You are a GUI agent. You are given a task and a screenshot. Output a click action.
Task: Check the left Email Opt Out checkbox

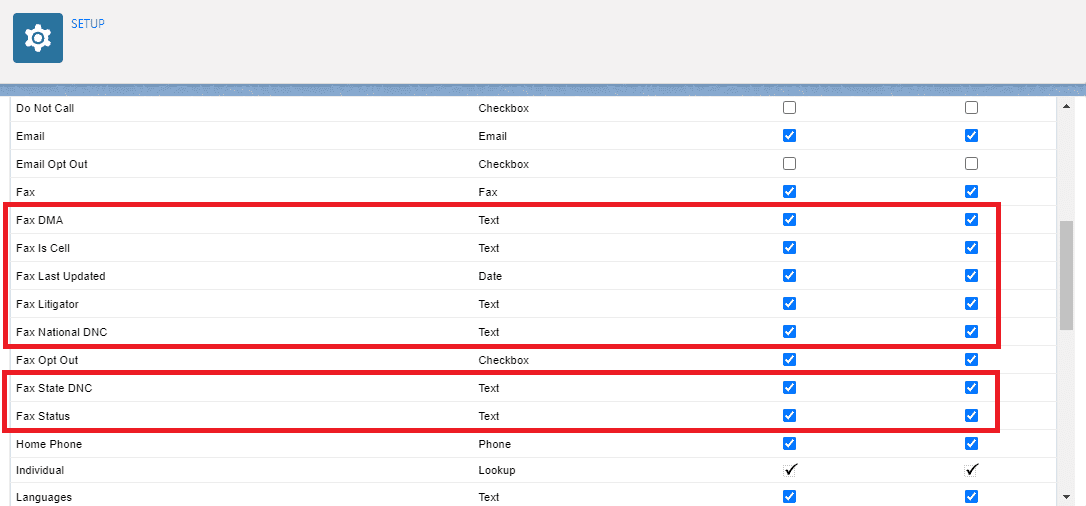click(789, 164)
